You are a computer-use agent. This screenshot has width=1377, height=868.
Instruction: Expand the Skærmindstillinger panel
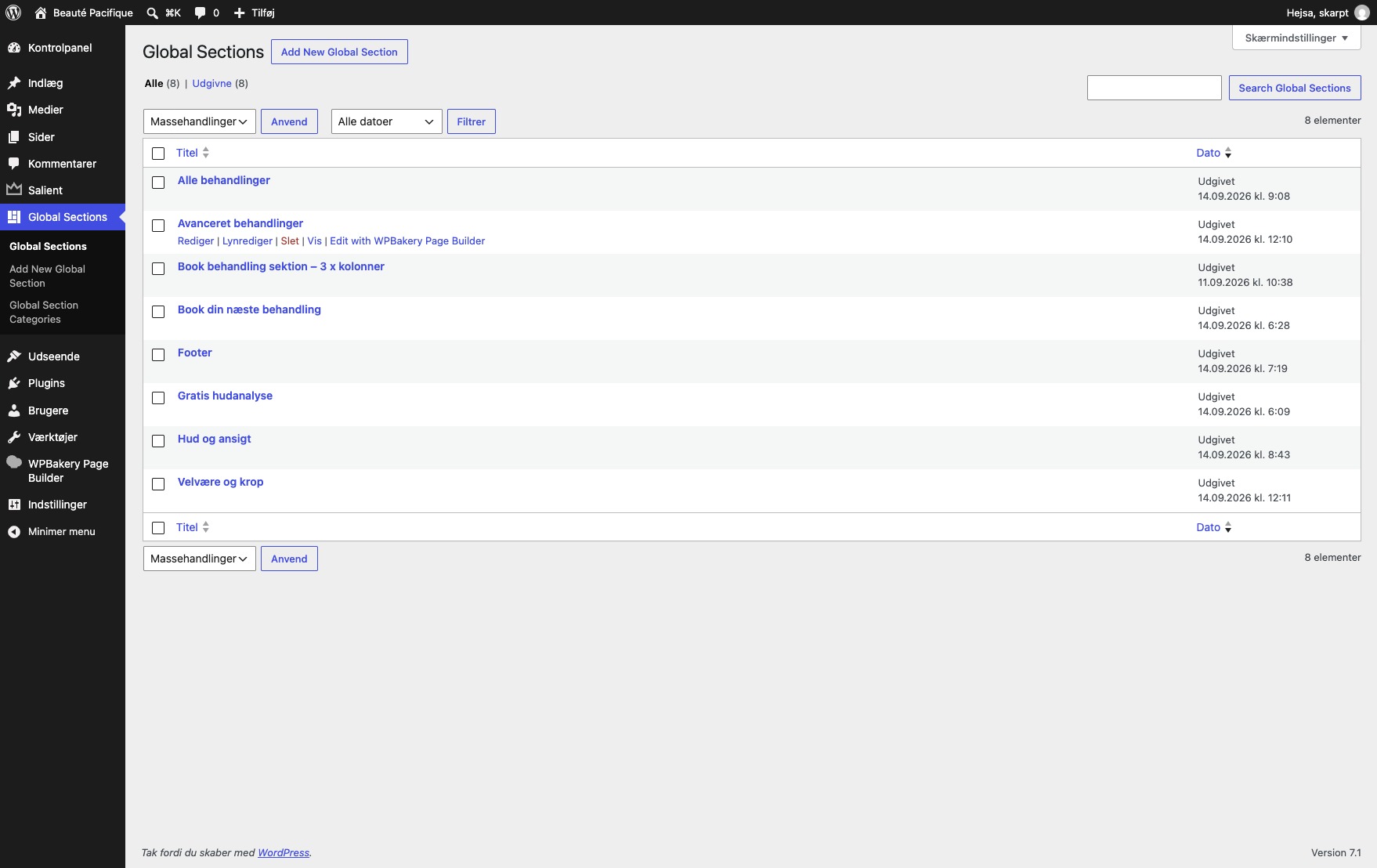tap(1296, 38)
